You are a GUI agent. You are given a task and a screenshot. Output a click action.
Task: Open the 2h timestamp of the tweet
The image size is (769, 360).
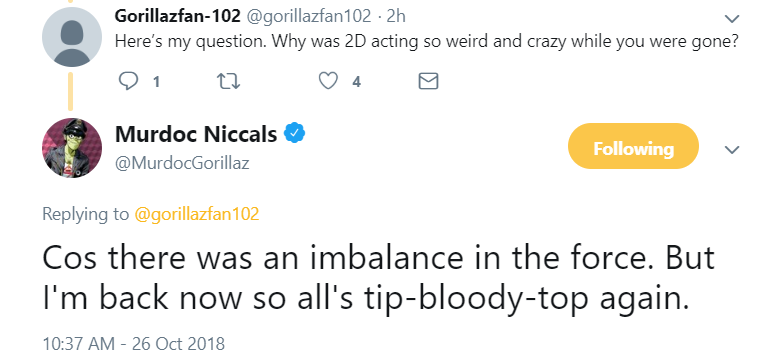point(396,16)
